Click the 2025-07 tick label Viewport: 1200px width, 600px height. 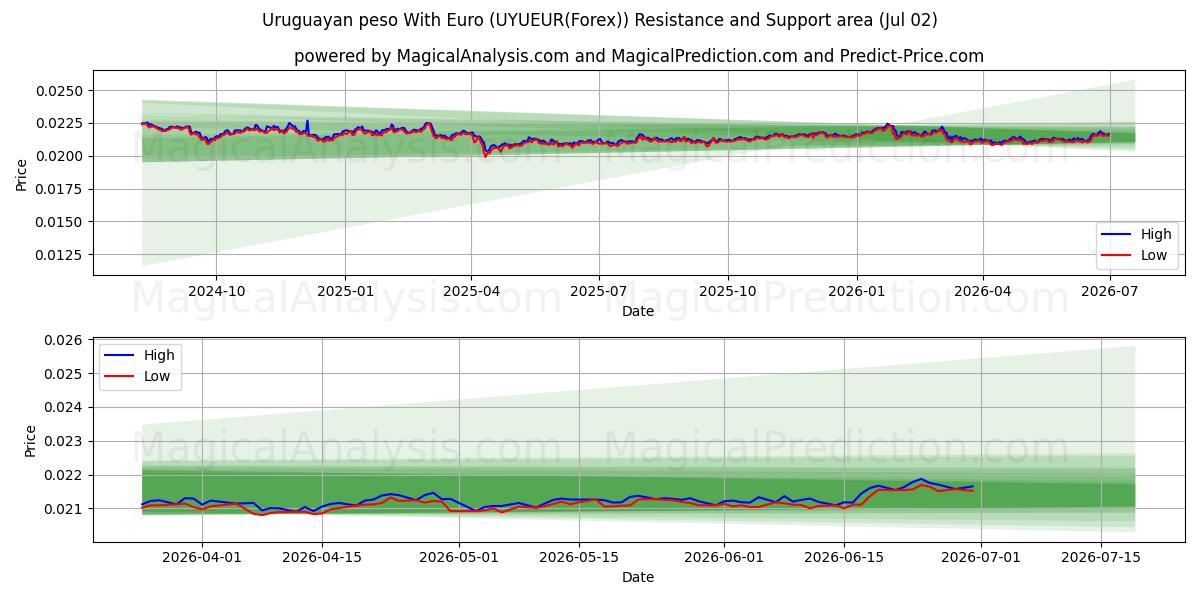click(x=598, y=291)
